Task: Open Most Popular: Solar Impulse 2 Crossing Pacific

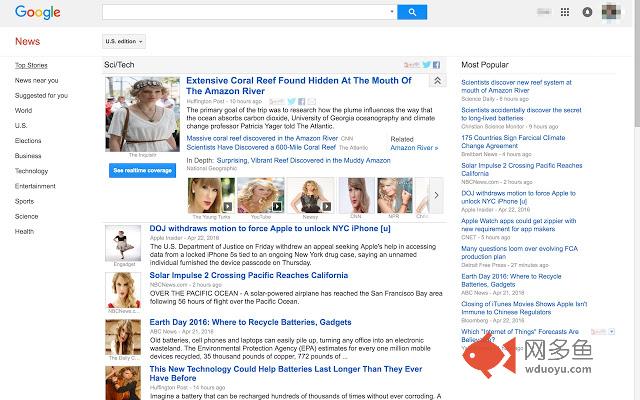Action: click(522, 169)
